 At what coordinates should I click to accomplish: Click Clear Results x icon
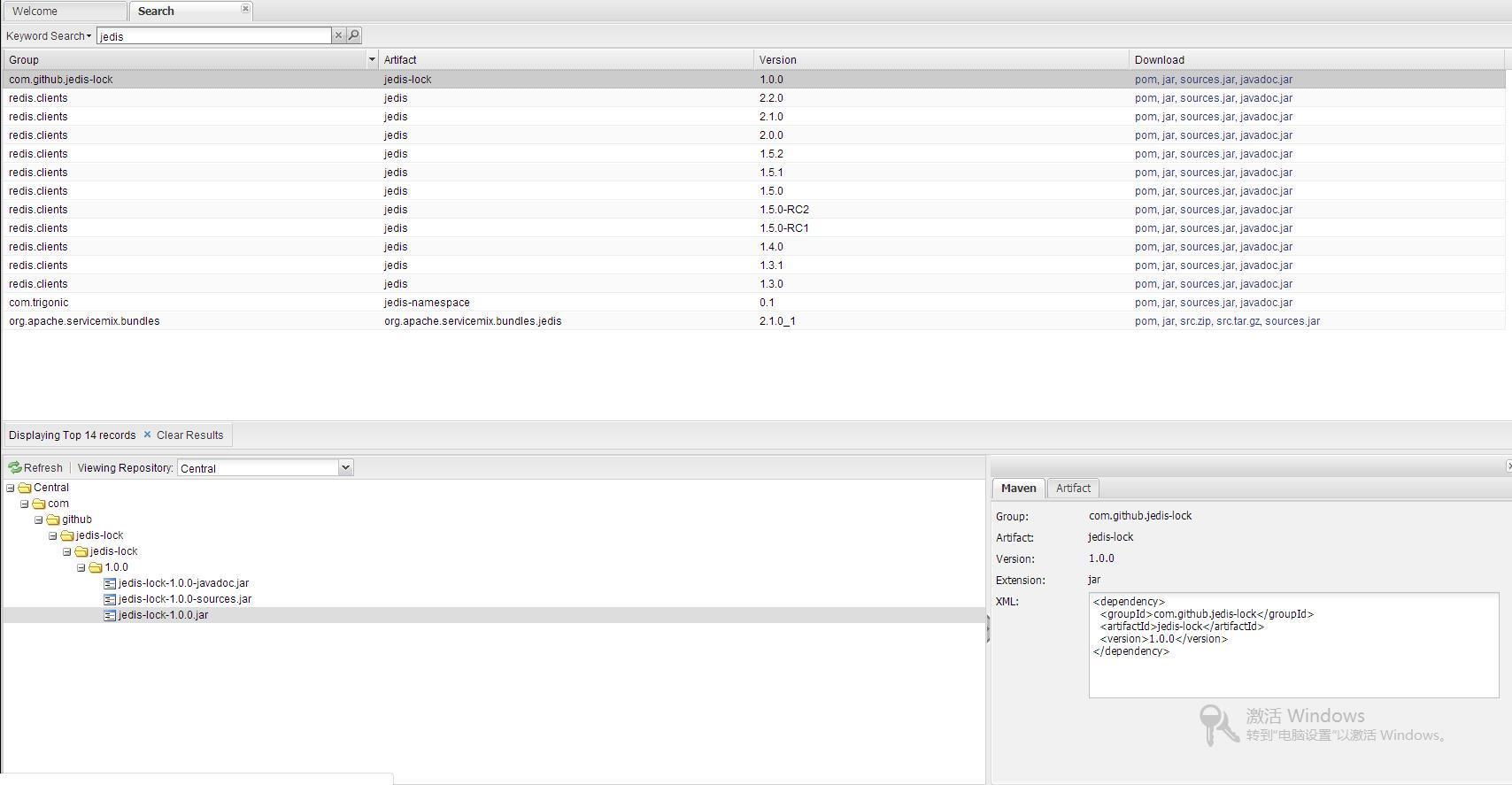point(147,435)
